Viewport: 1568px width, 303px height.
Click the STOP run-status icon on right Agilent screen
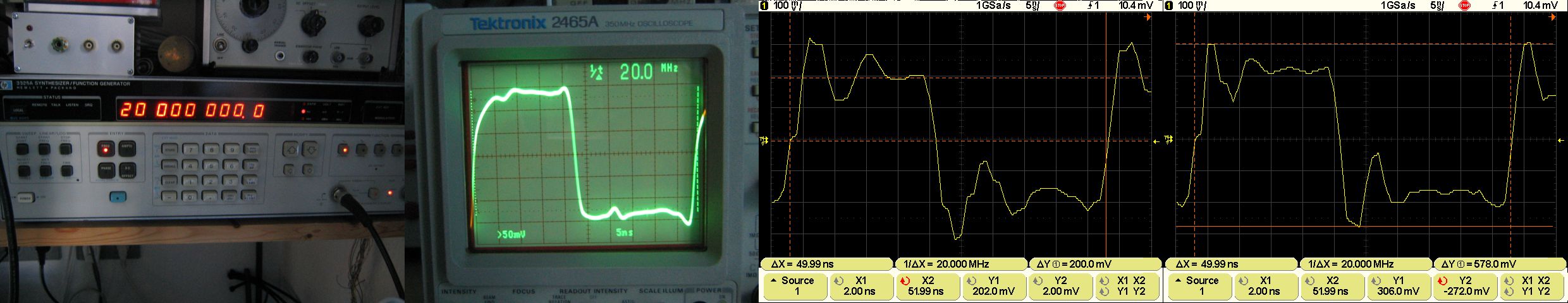coord(1465,6)
